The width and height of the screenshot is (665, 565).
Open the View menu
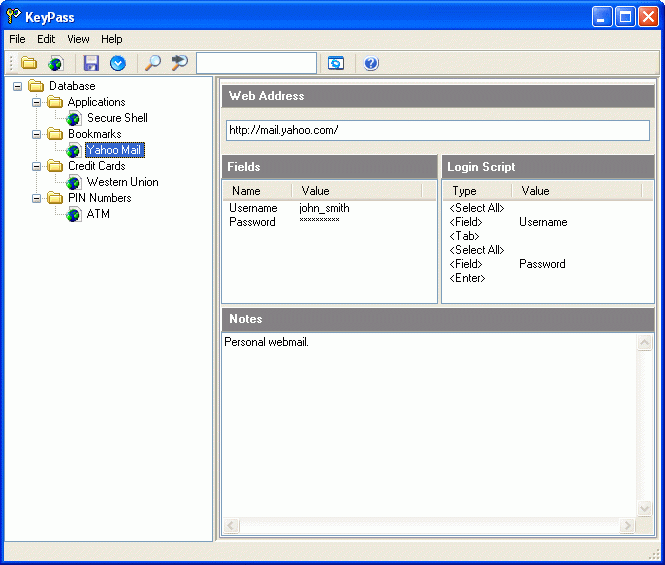coord(78,39)
